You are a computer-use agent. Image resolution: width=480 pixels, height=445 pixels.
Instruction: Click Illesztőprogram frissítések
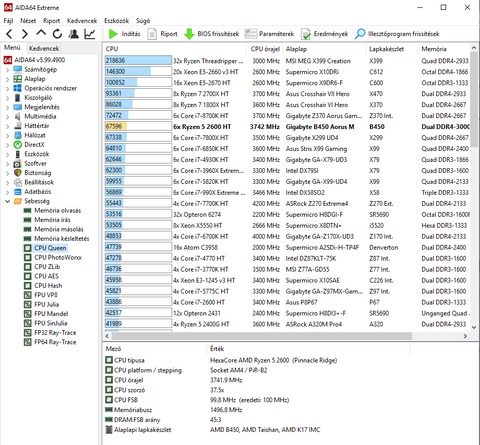[397, 34]
